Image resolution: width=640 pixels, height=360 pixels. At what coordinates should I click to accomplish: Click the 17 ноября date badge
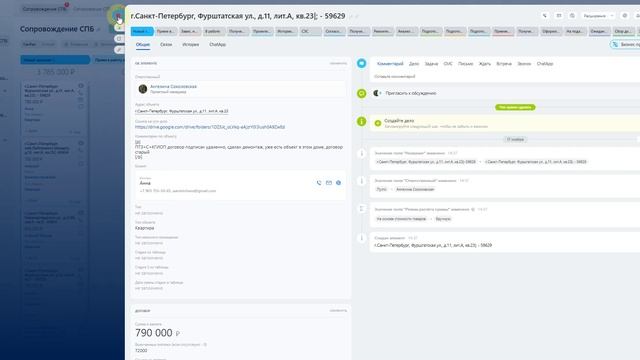point(515,140)
